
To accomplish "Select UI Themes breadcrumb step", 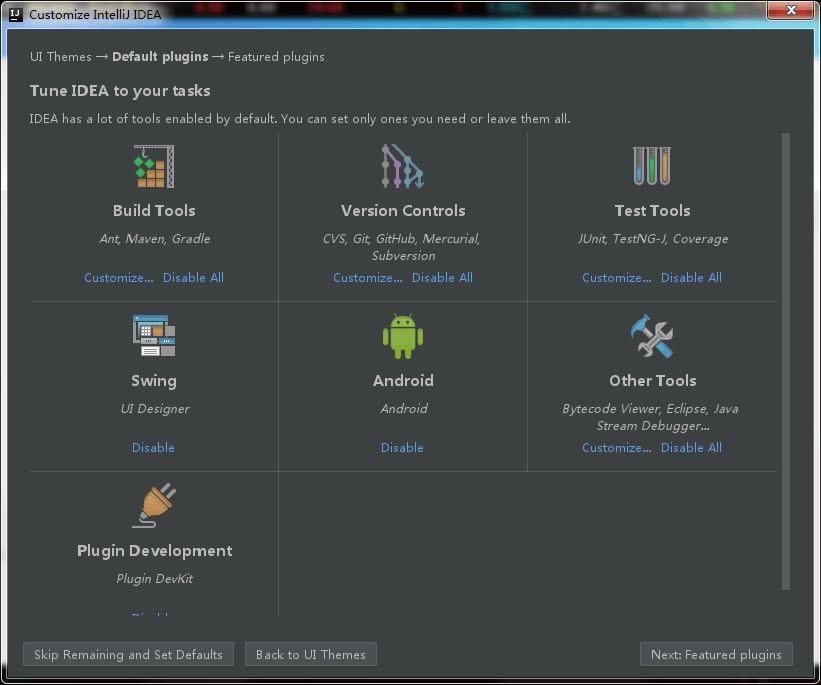I will [x=61, y=57].
